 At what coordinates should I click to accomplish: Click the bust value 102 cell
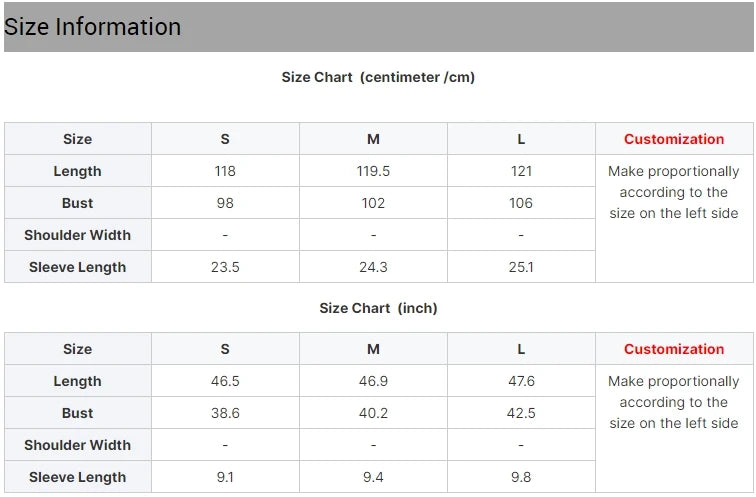pyautogui.click(x=373, y=203)
